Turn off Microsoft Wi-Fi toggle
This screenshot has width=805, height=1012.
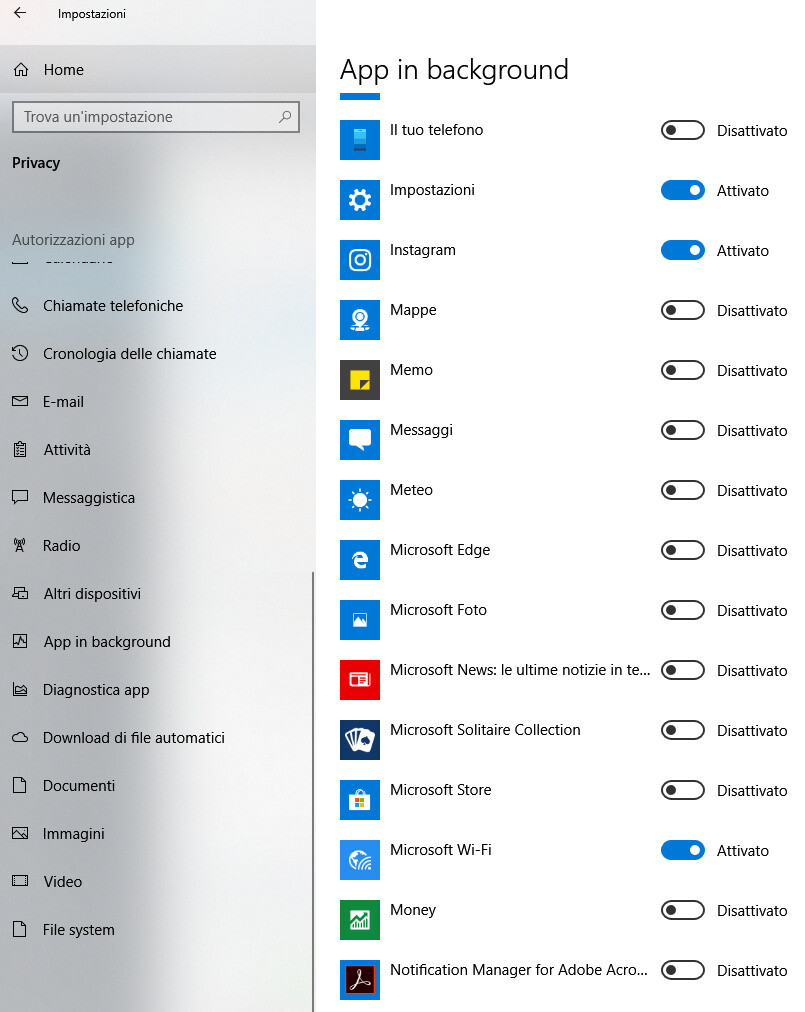coord(682,851)
